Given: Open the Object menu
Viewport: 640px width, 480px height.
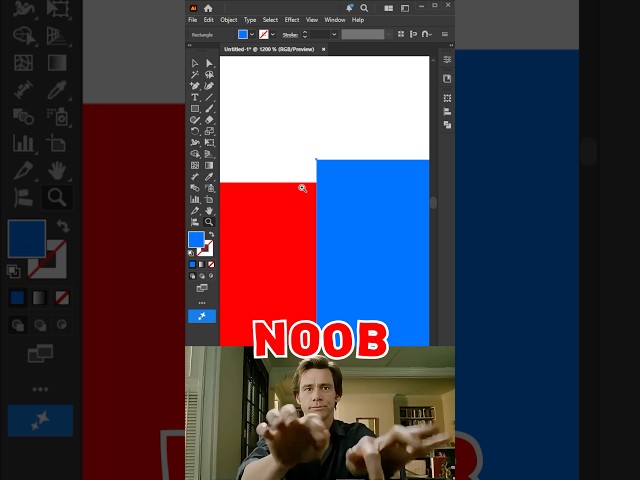Looking at the screenshot, I should pyautogui.click(x=229, y=20).
